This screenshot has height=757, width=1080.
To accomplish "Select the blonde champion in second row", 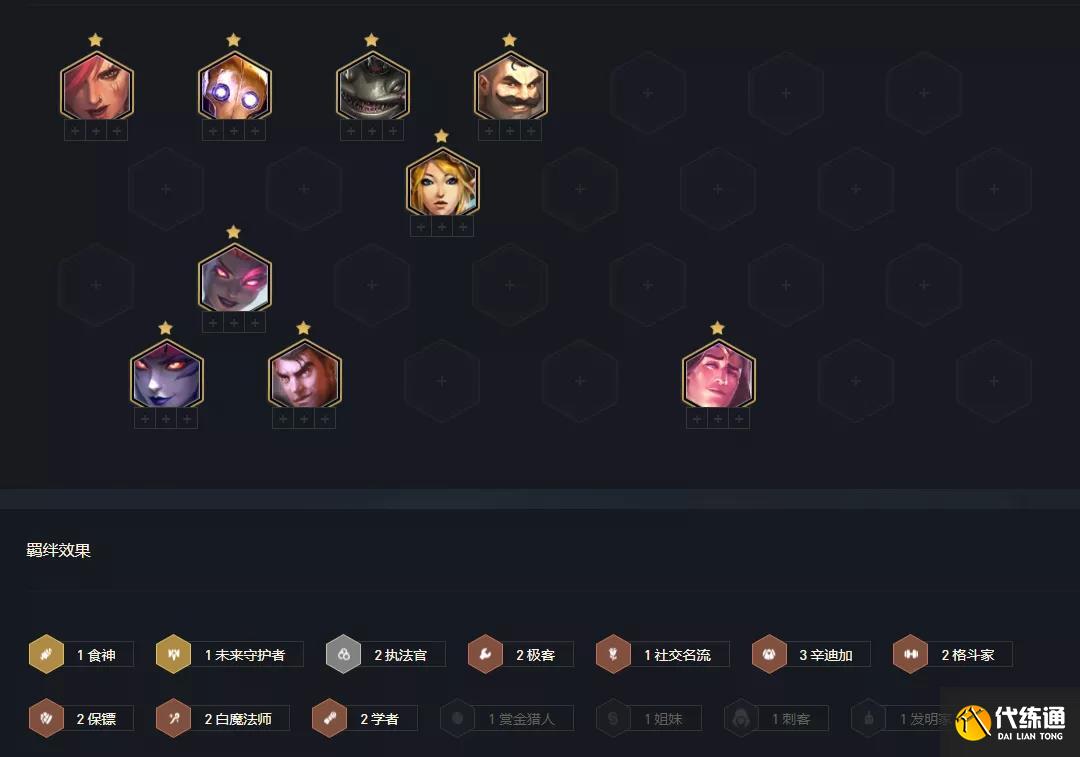I will pyautogui.click(x=442, y=183).
